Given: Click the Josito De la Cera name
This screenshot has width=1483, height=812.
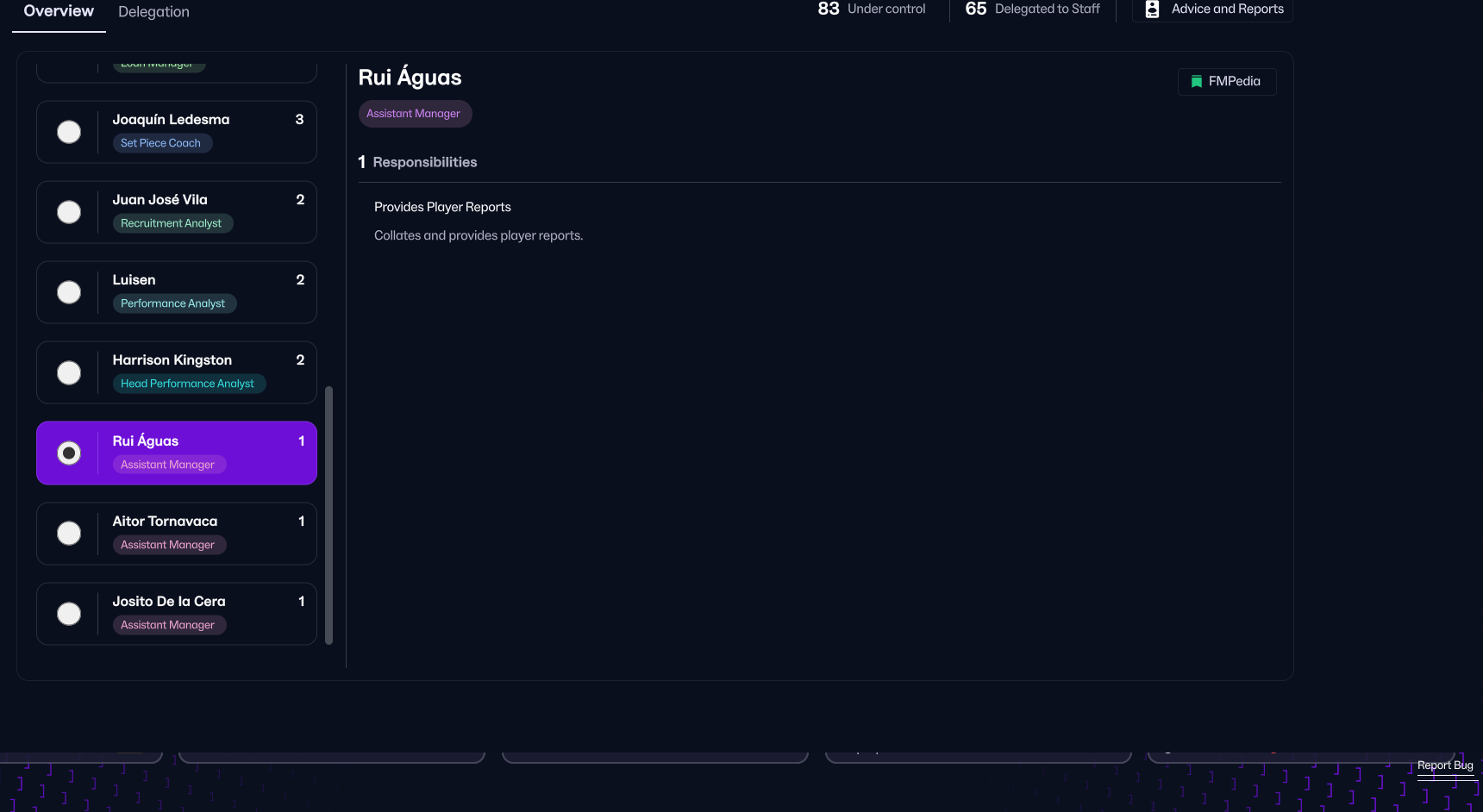Looking at the screenshot, I should pos(169,602).
